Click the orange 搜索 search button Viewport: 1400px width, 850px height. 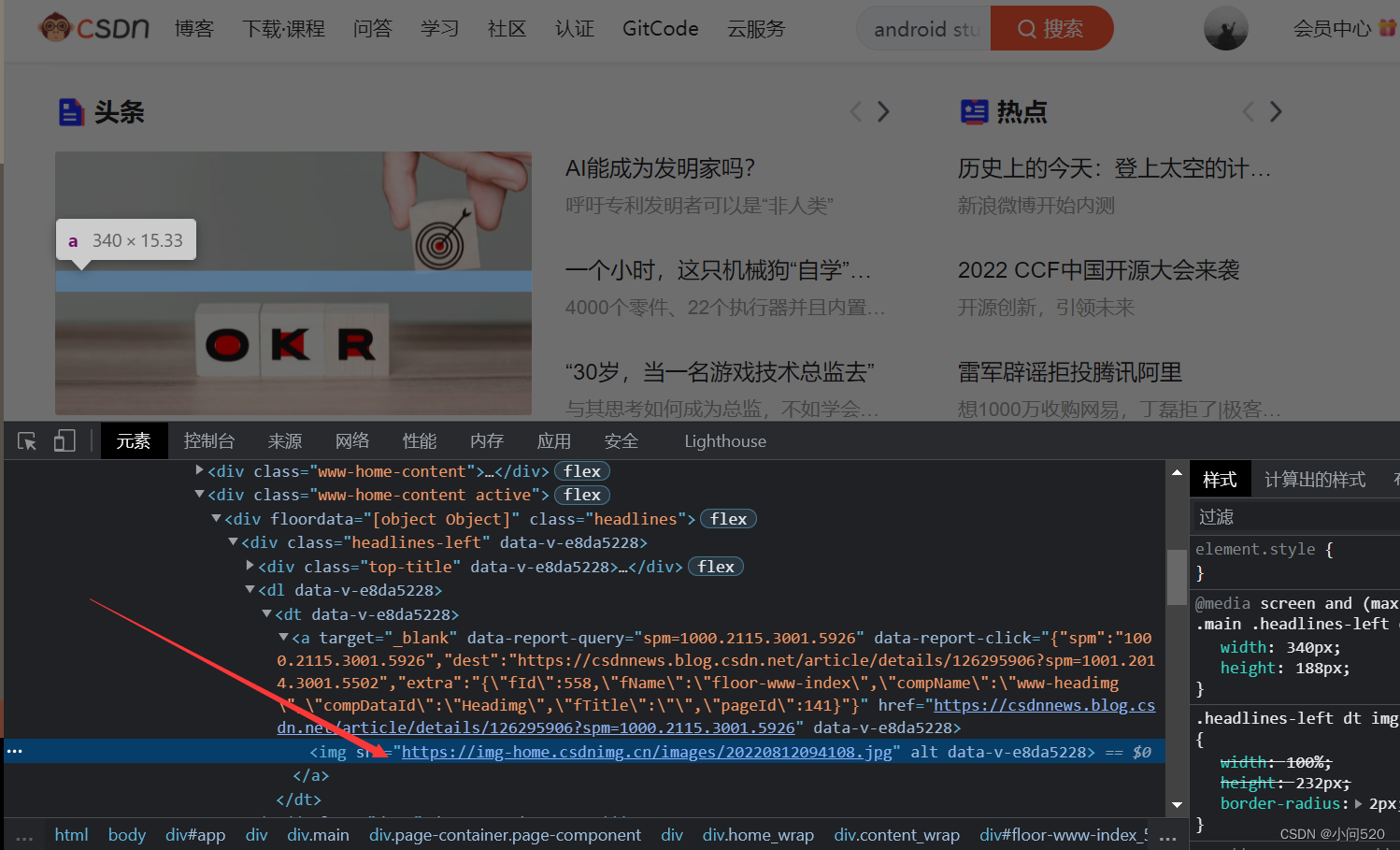click(1051, 29)
